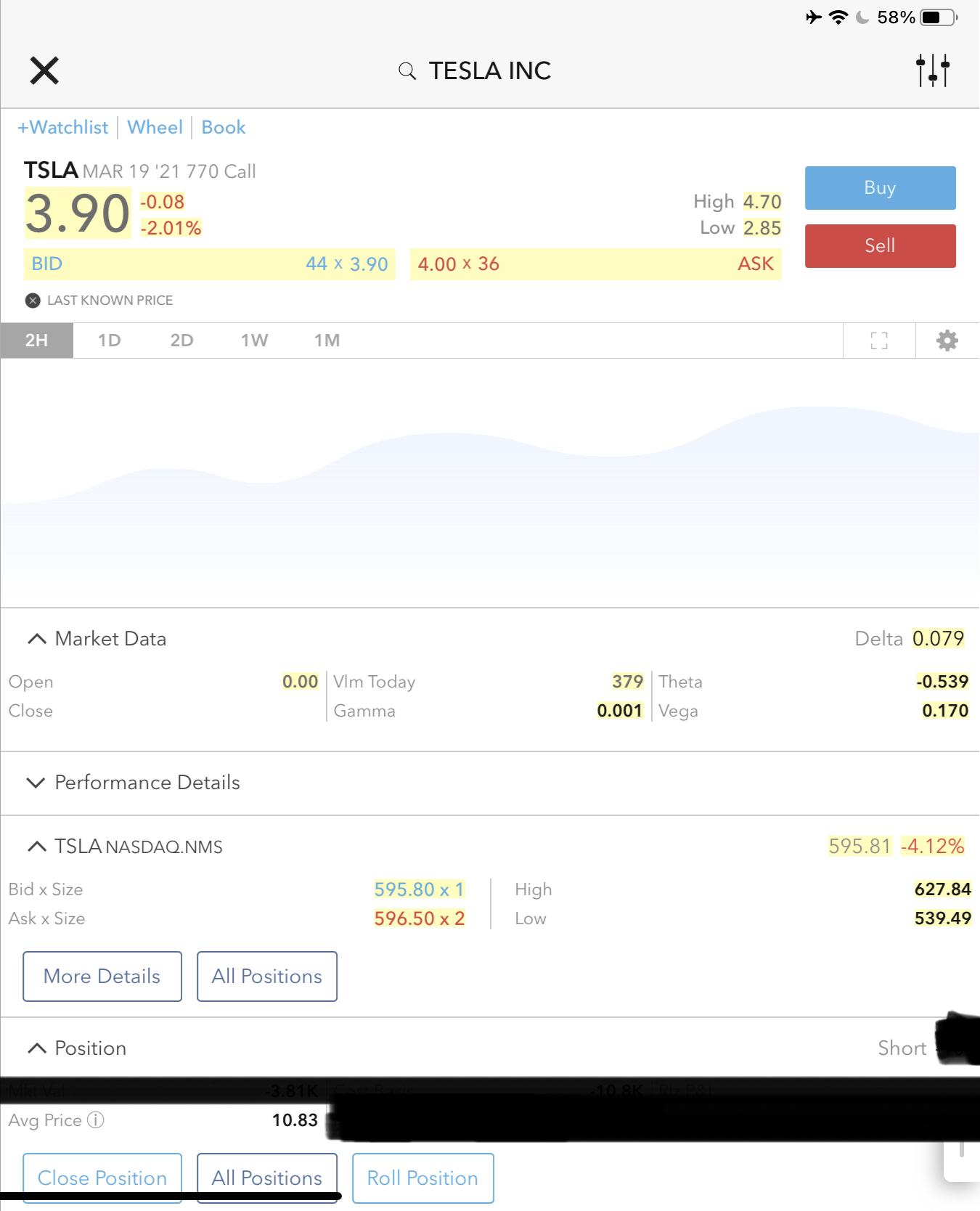
Task: Tap the Vlm Today 379 value
Action: [628, 682]
